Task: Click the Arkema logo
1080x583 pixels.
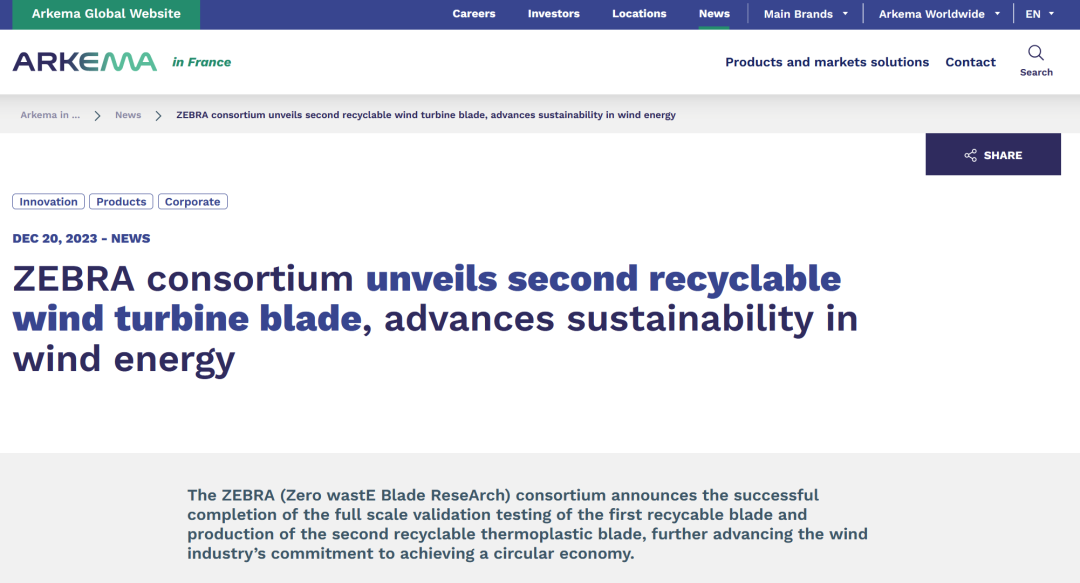Action: click(85, 62)
